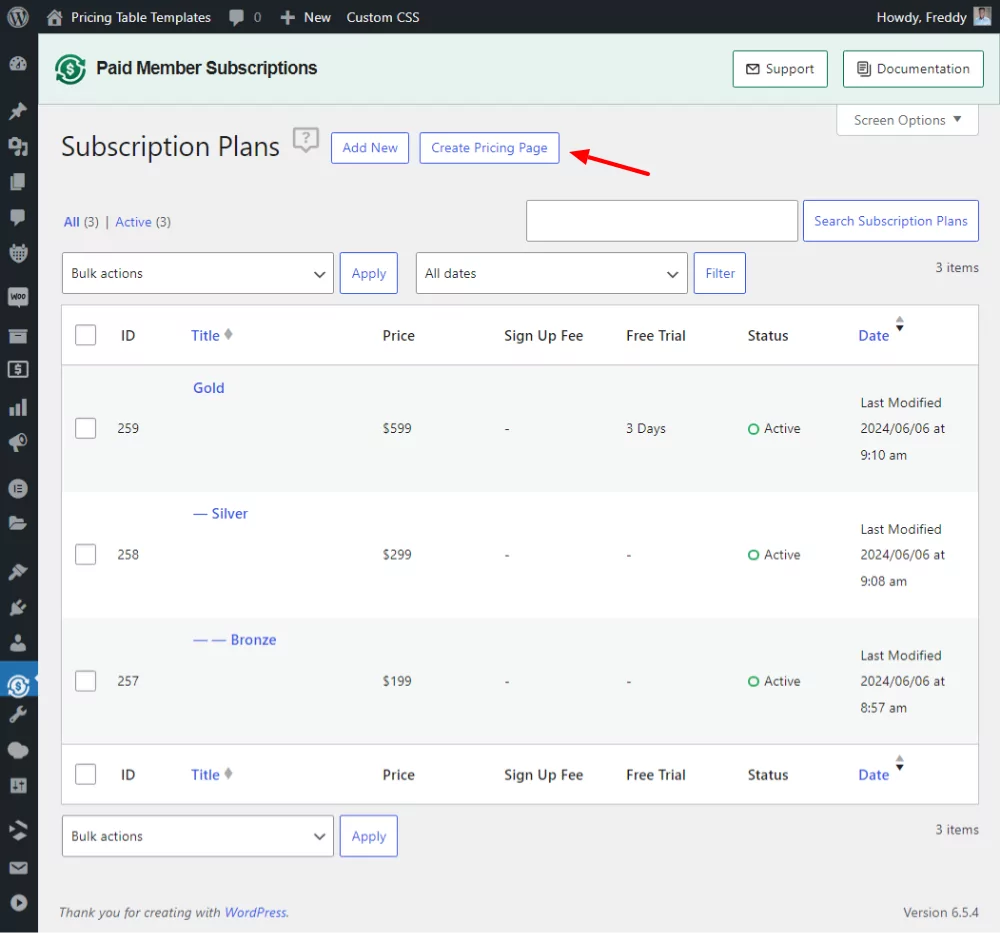Image resolution: width=1000 pixels, height=934 pixels.
Task: Click the top Apply button
Action: (369, 274)
